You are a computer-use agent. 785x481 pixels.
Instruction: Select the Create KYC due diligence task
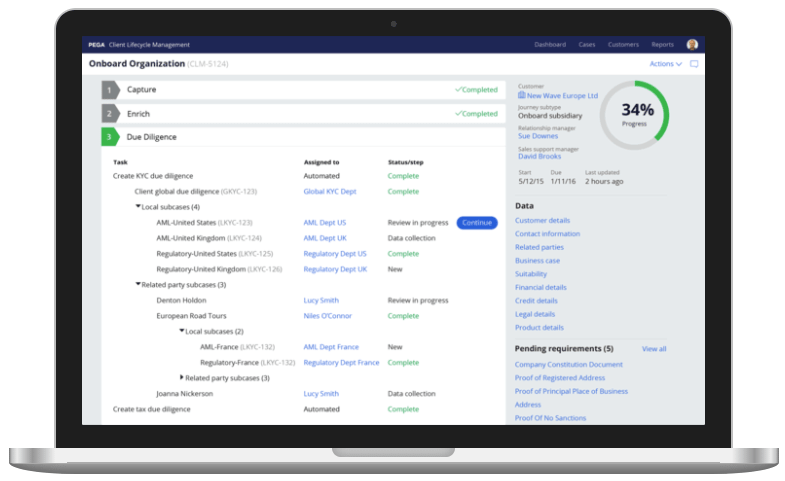(x=153, y=176)
